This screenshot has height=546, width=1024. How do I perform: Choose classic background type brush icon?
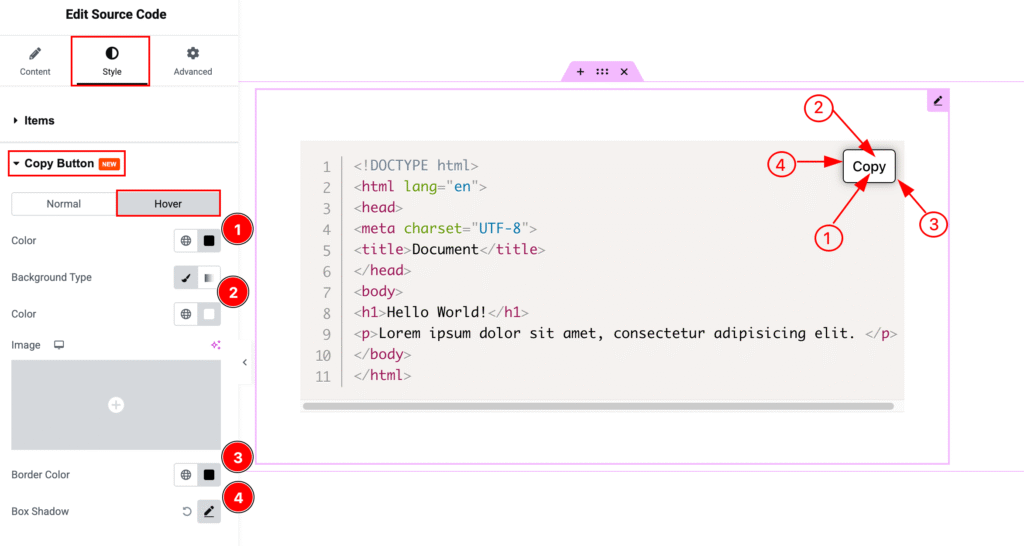point(185,278)
